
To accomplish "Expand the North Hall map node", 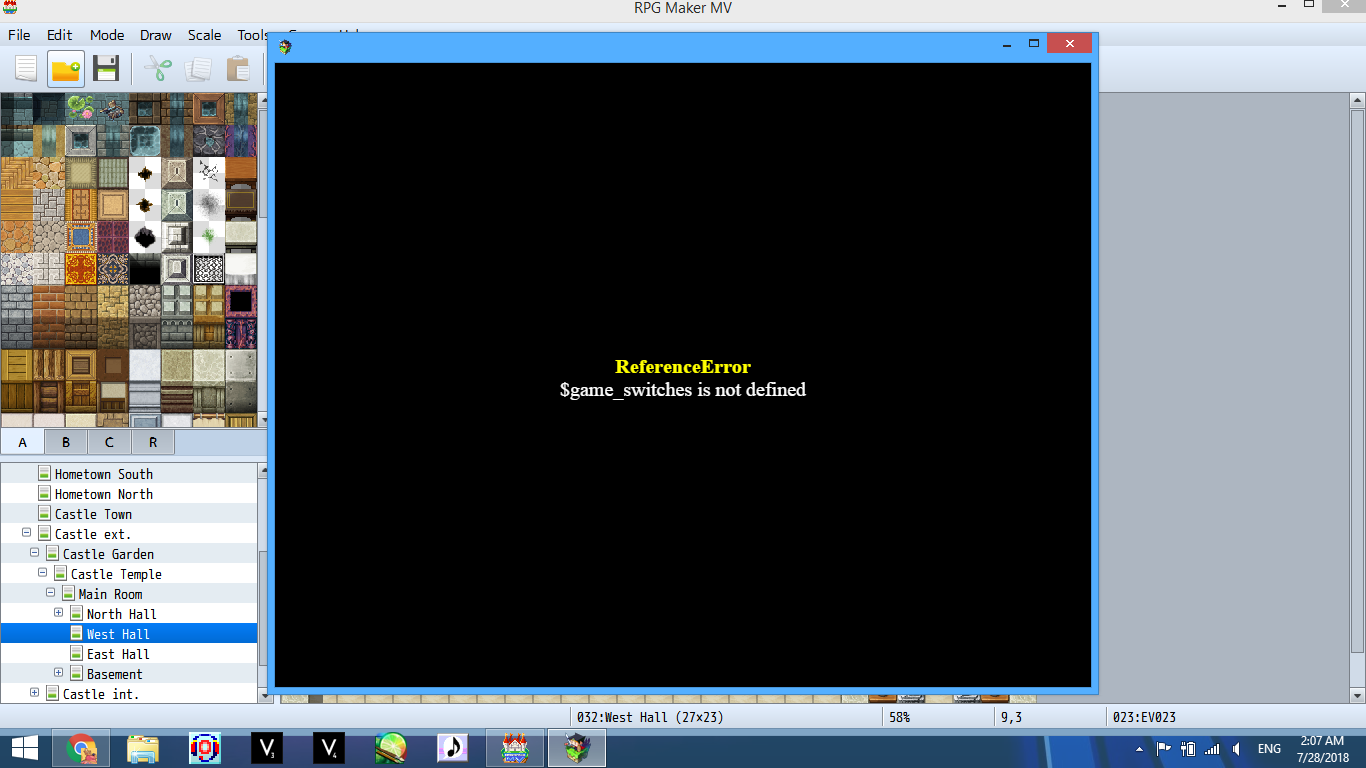I will coord(59,613).
